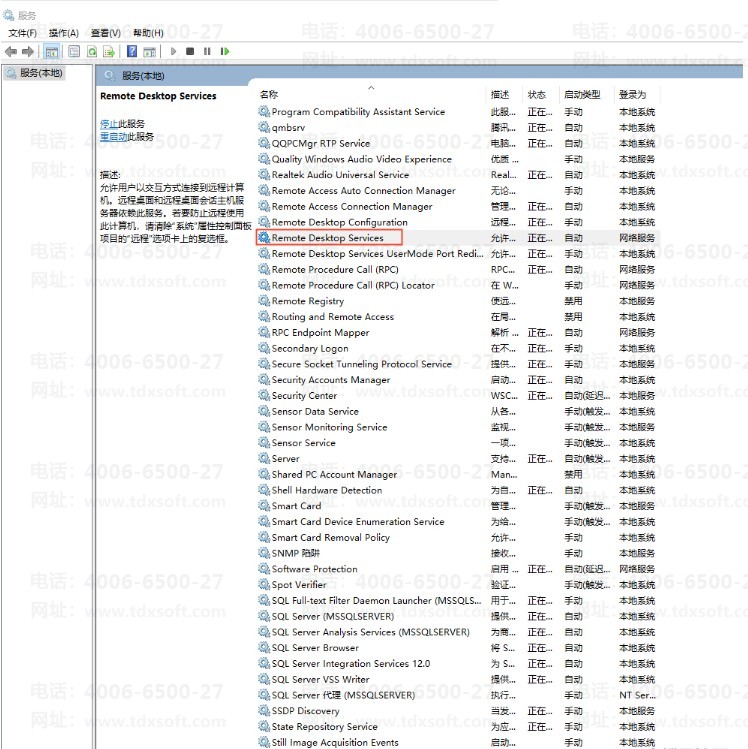Screen dimensions: 748x749
Task: Select Shared PC Account Manager row
Action: click(x=459, y=474)
